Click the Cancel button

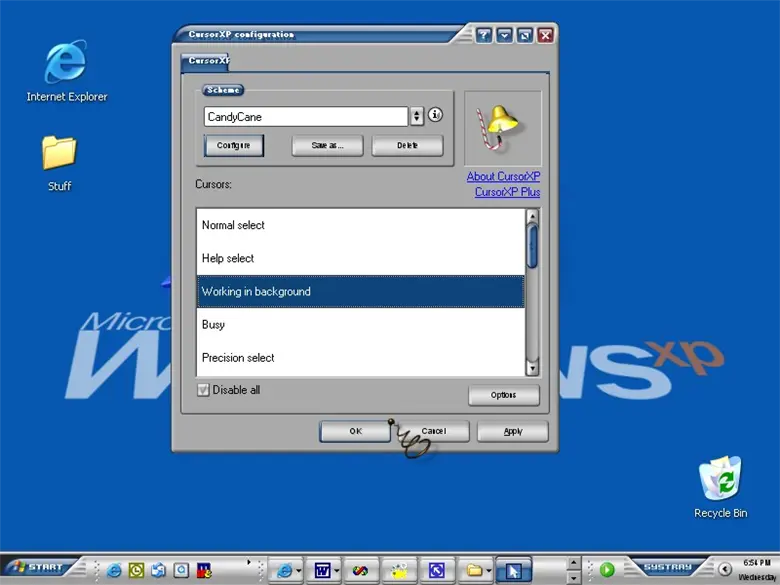434,431
